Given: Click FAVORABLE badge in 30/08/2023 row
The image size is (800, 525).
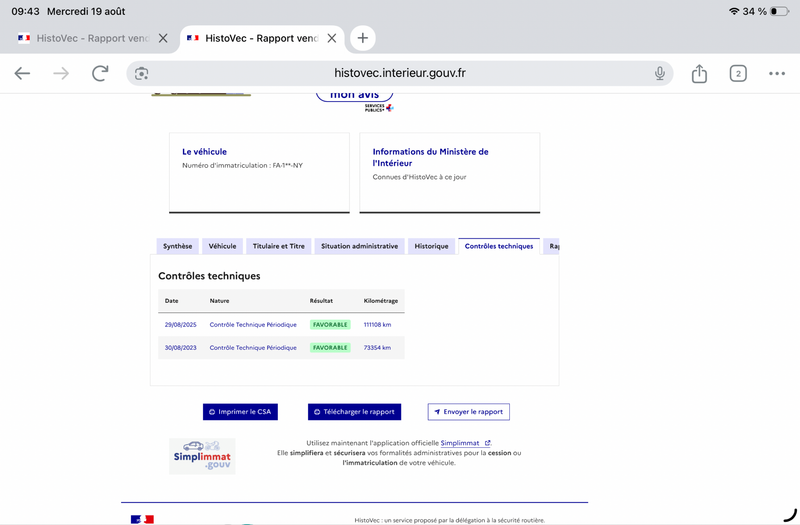Looking at the screenshot, I should pos(330,347).
